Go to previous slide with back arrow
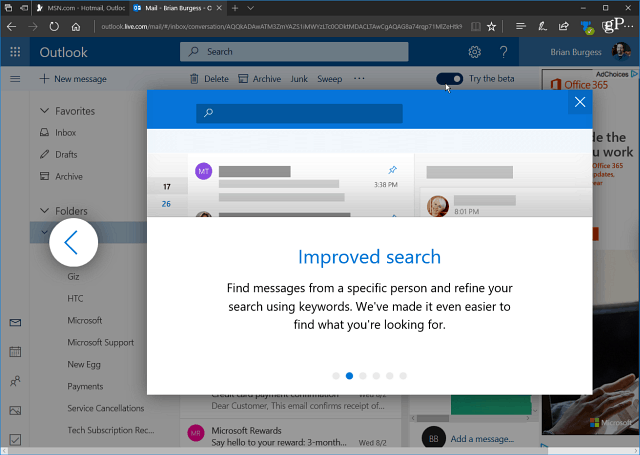Screen dimensions: 640x455 pos(73,242)
